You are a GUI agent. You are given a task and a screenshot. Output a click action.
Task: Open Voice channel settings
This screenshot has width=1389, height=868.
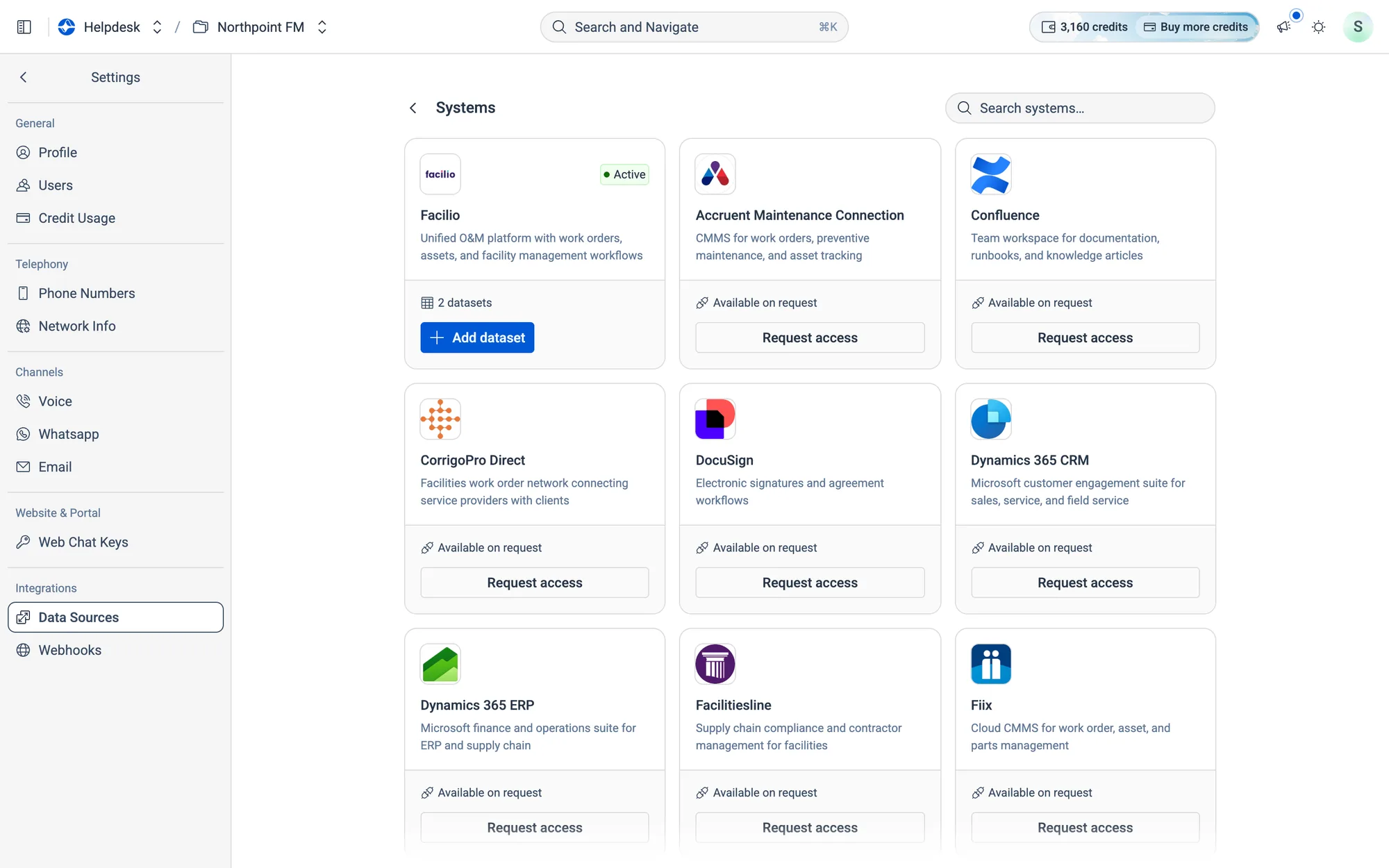115,401
